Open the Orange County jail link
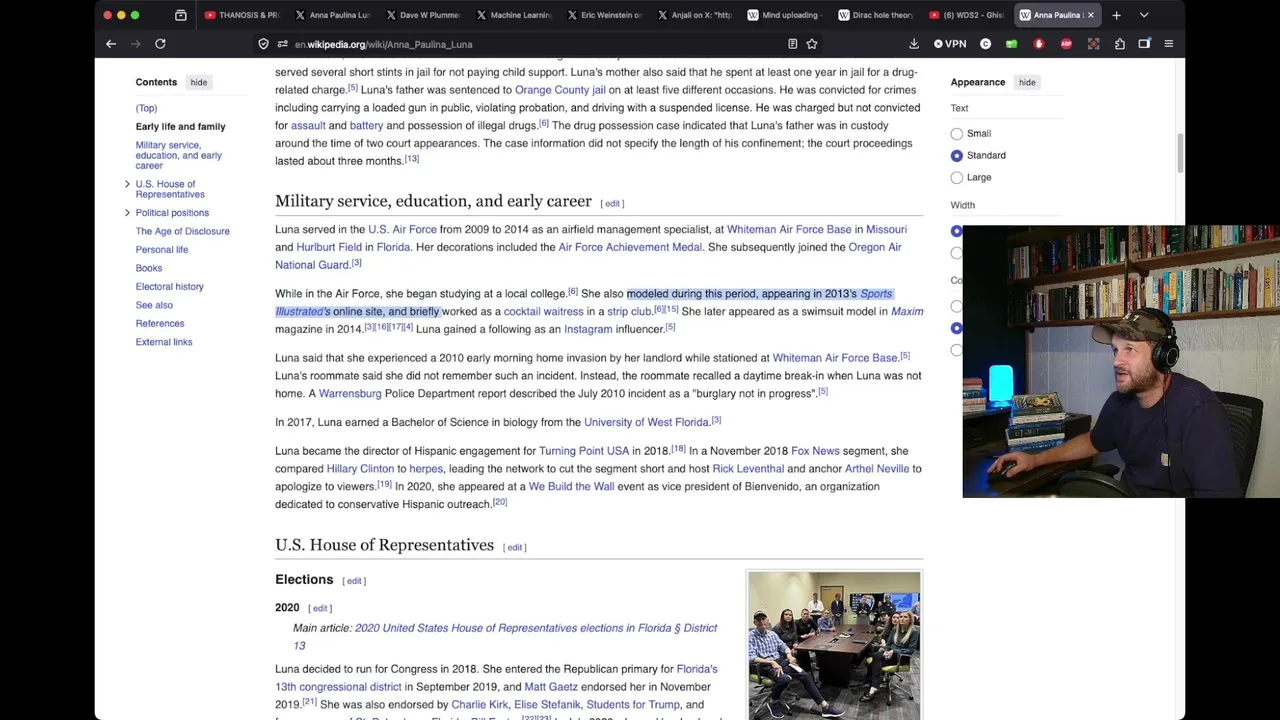The width and height of the screenshot is (1280, 720). (x=560, y=90)
